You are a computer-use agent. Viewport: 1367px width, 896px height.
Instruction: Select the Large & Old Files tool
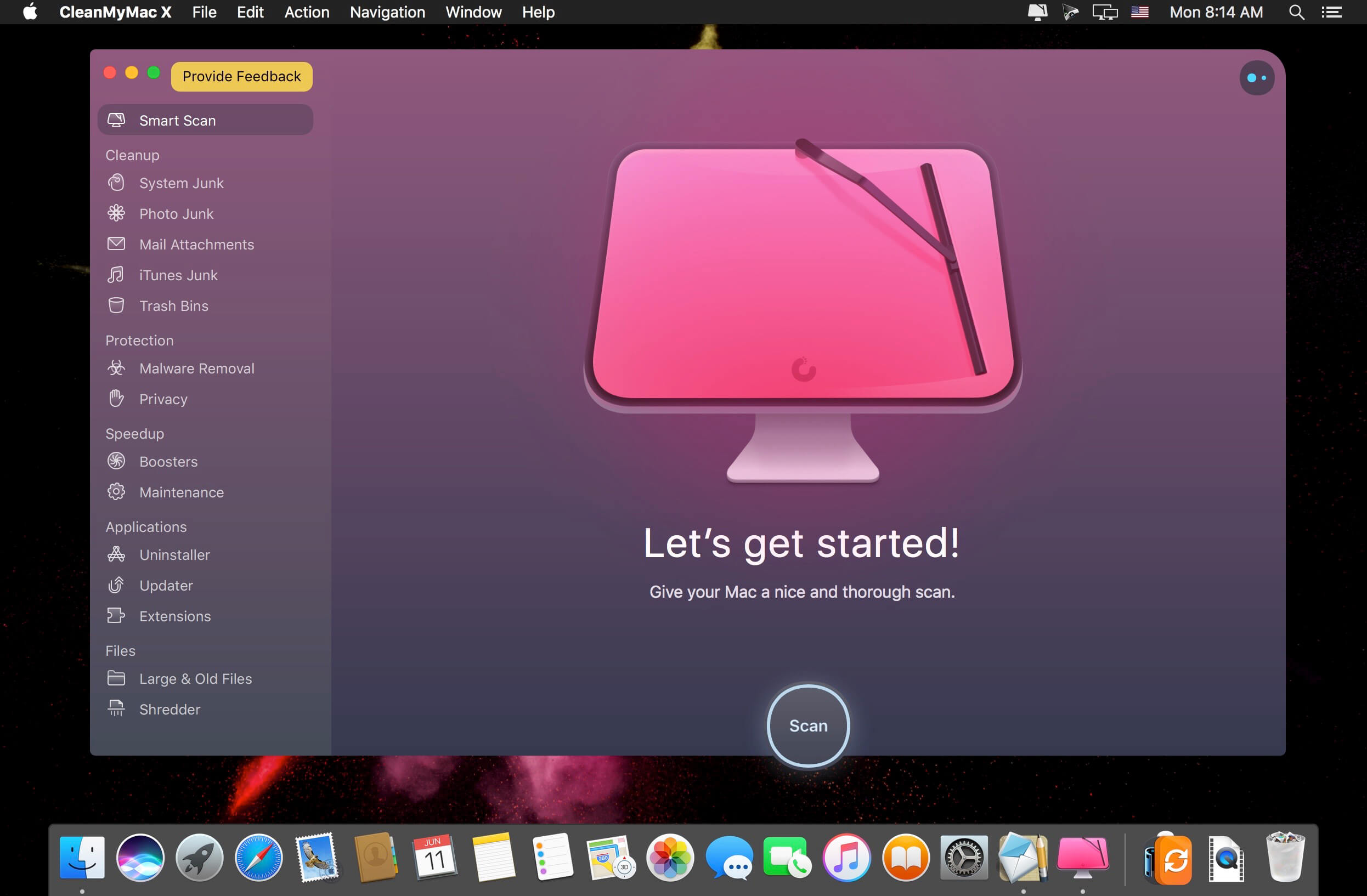195,678
